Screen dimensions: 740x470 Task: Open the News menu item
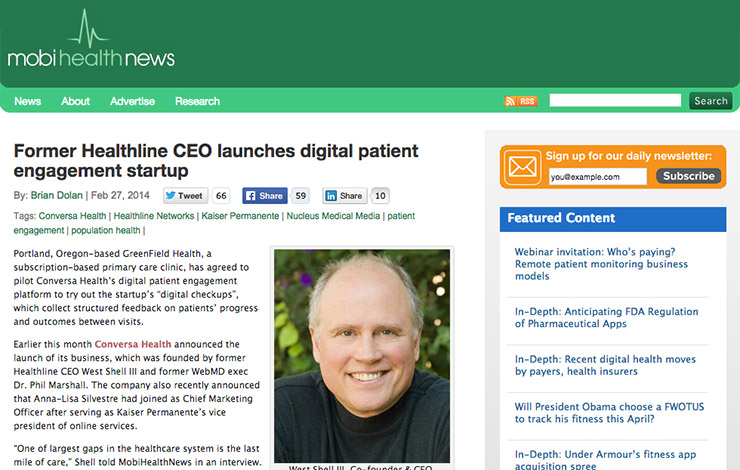27,101
